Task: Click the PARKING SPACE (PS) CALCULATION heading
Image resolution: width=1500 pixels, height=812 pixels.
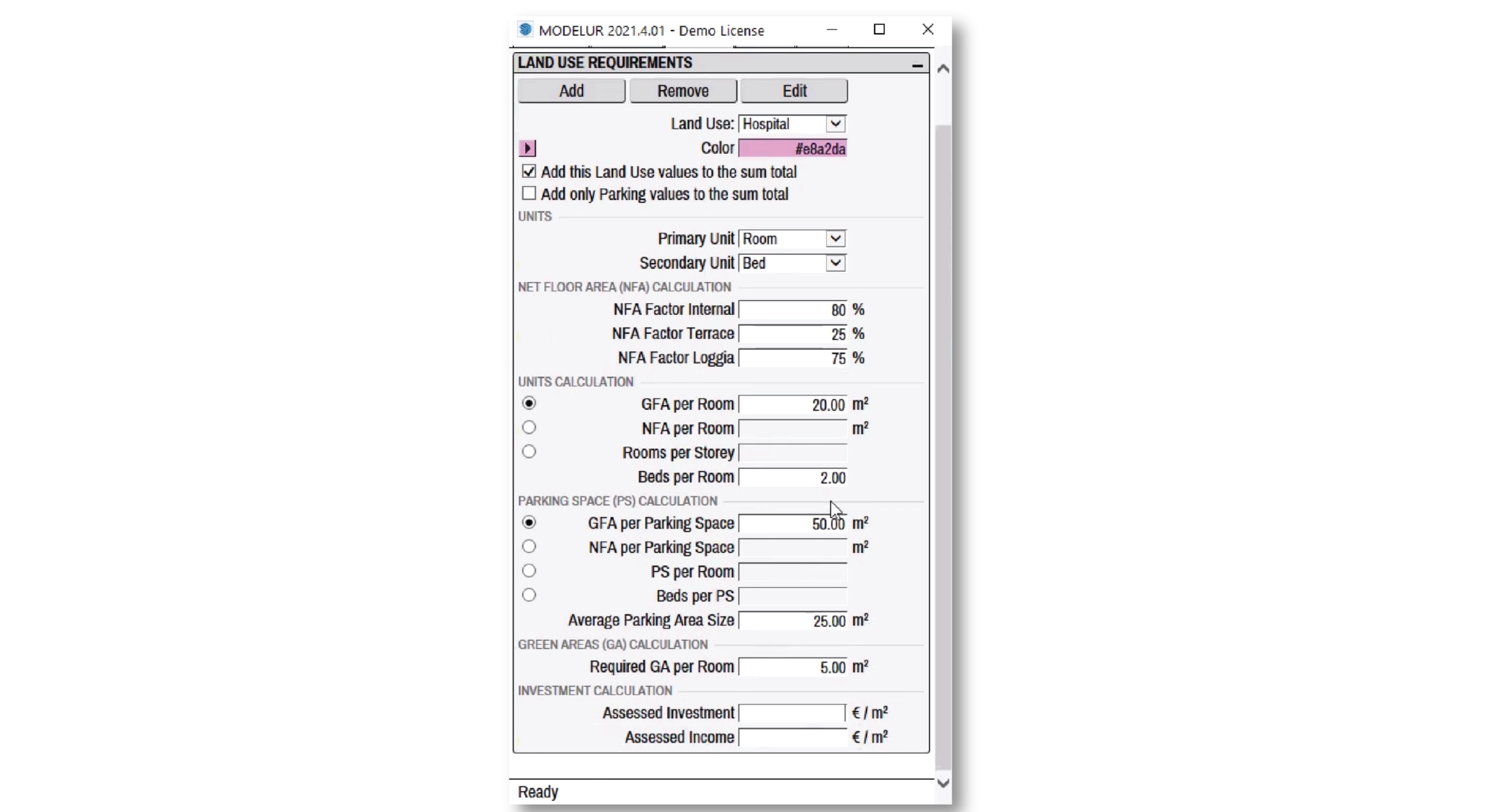Action: pos(617,502)
